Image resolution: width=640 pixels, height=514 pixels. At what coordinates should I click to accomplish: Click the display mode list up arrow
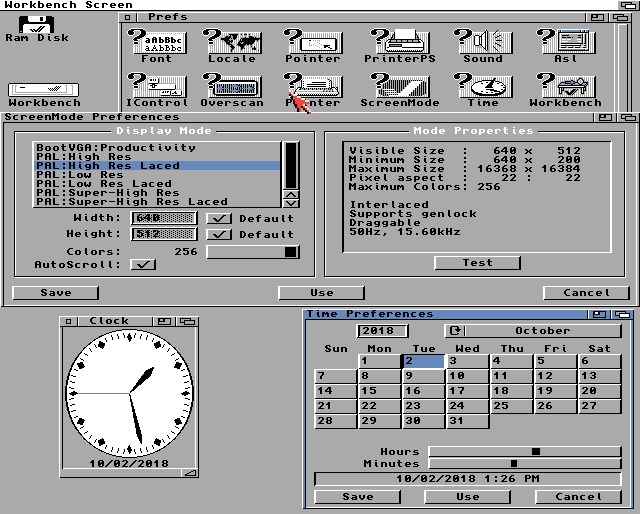[x=291, y=192]
